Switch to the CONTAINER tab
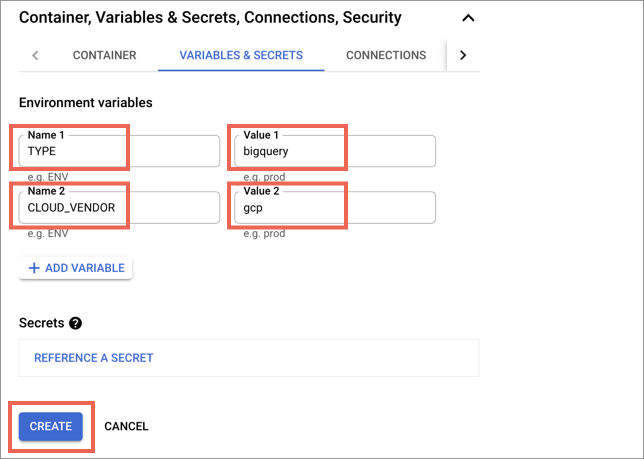This screenshot has height=459, width=644. click(104, 55)
